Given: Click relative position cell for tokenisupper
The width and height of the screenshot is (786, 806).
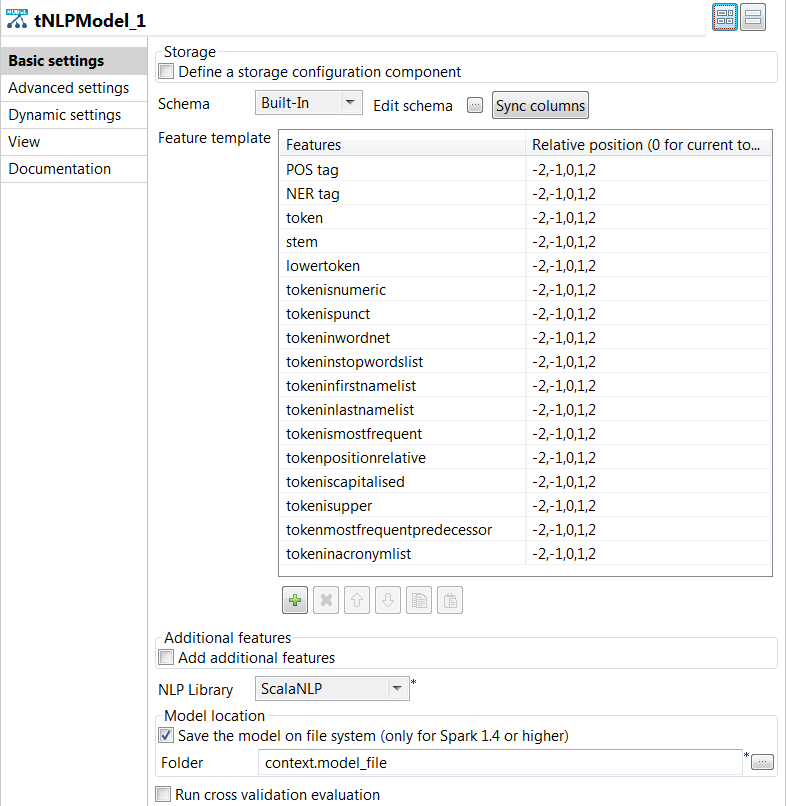Looking at the screenshot, I should point(648,506).
